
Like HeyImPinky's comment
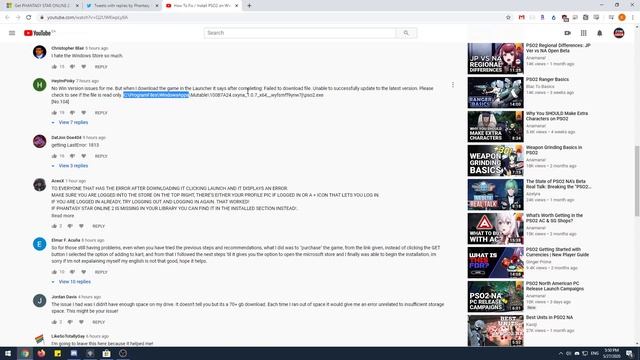(x=54, y=112)
